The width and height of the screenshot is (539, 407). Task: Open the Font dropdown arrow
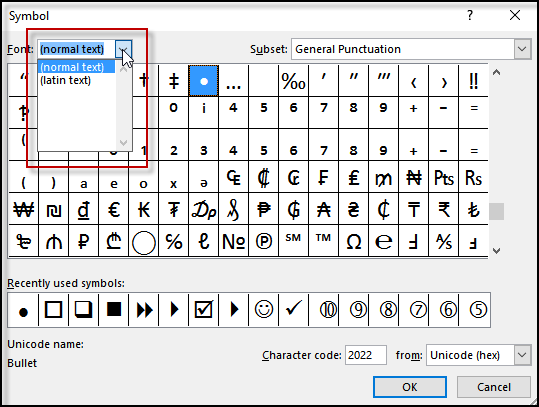tap(123, 49)
